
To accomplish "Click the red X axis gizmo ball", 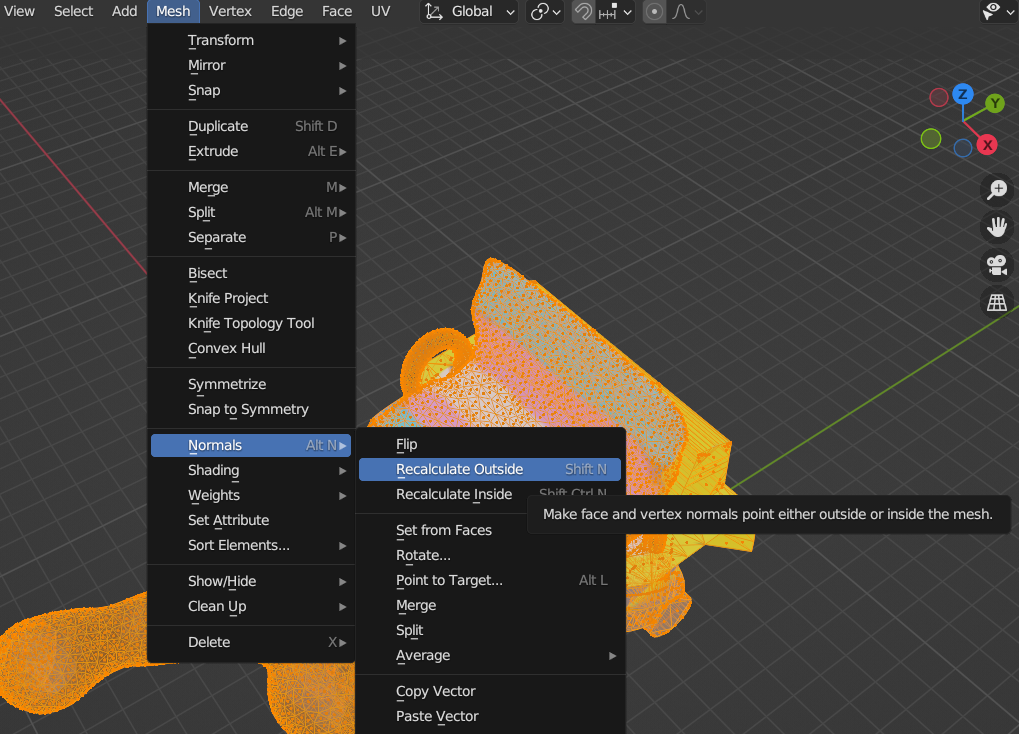I will pos(987,145).
